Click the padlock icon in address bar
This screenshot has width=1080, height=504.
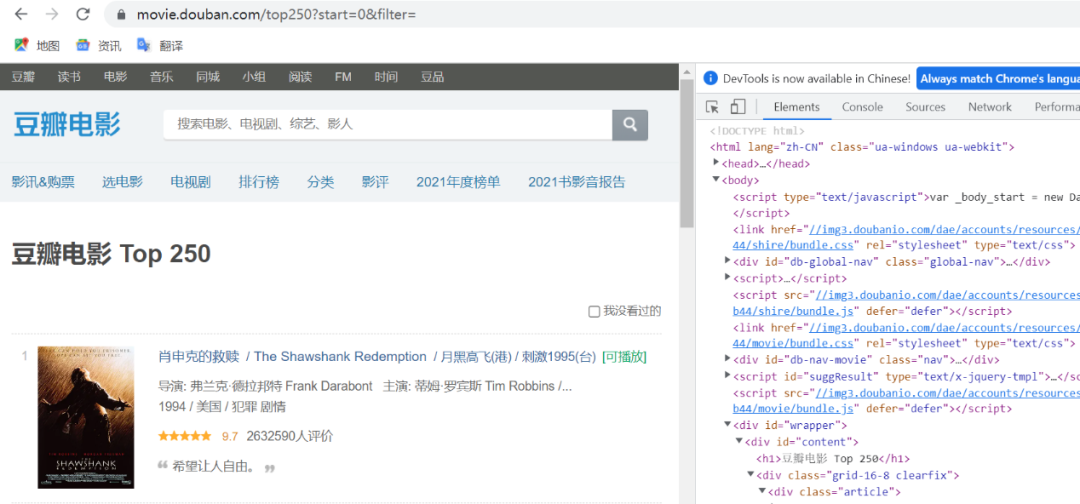click(x=122, y=14)
